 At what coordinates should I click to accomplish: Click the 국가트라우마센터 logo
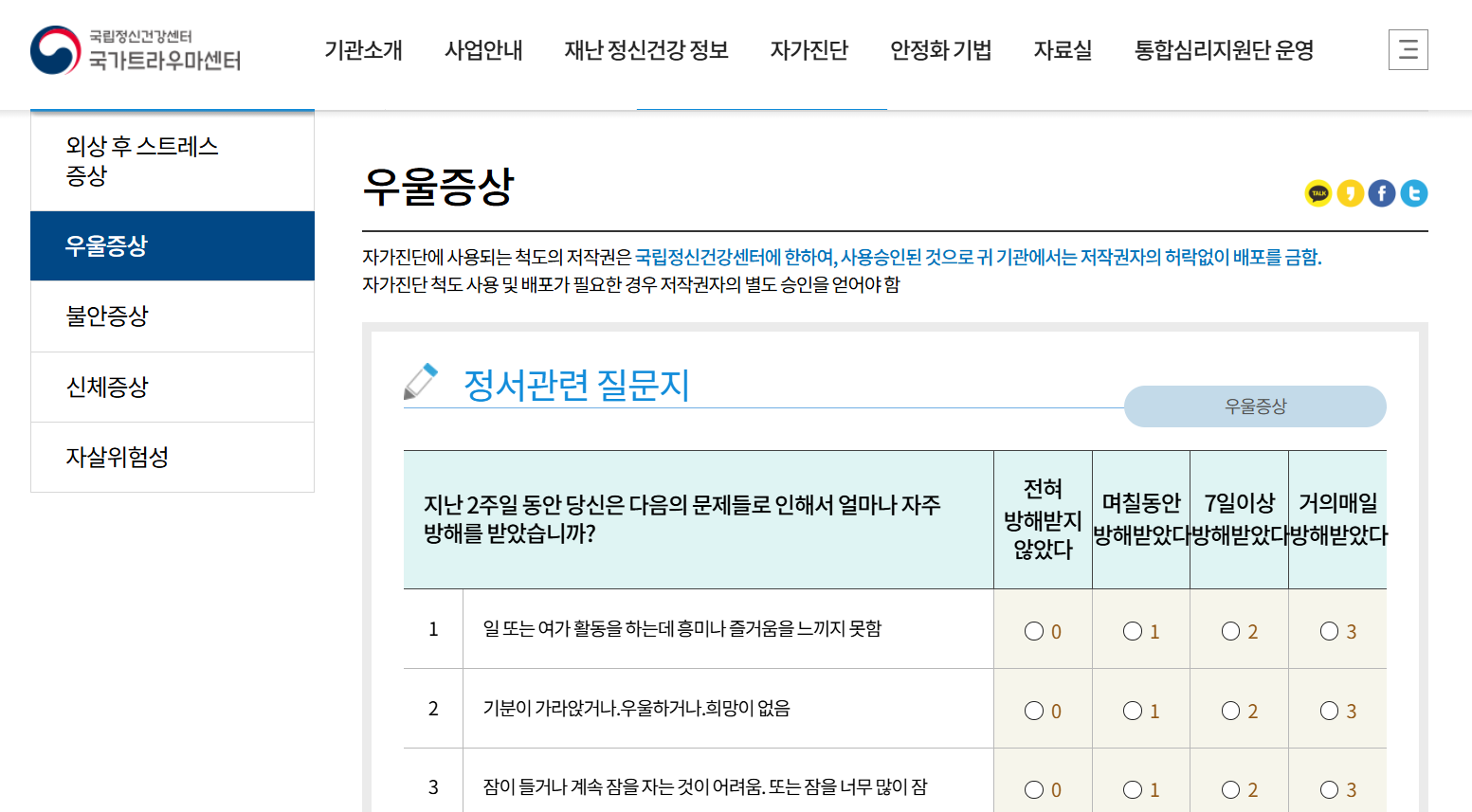click(x=136, y=50)
